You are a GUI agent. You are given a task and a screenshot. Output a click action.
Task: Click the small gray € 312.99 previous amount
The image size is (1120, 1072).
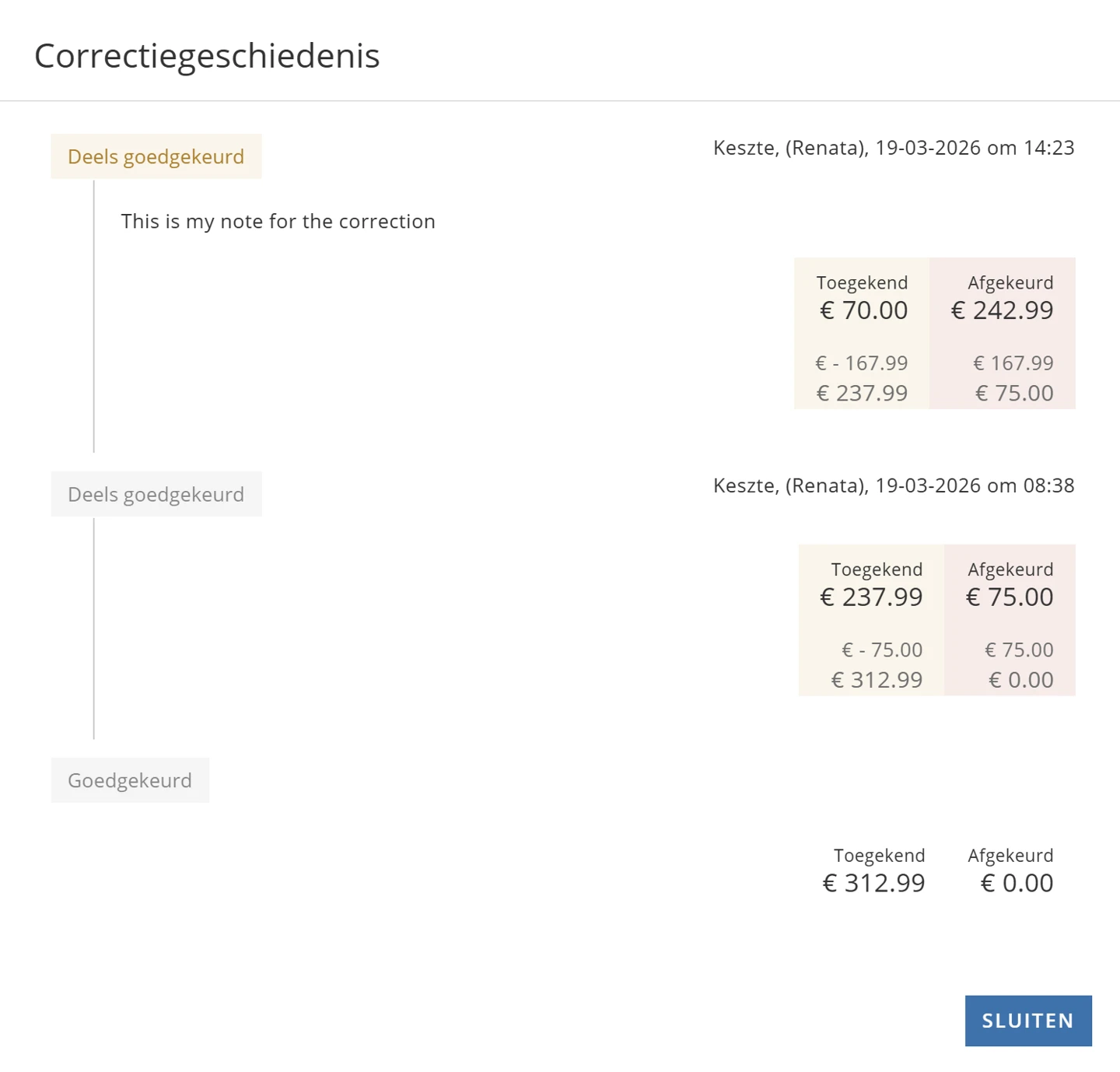(x=877, y=680)
